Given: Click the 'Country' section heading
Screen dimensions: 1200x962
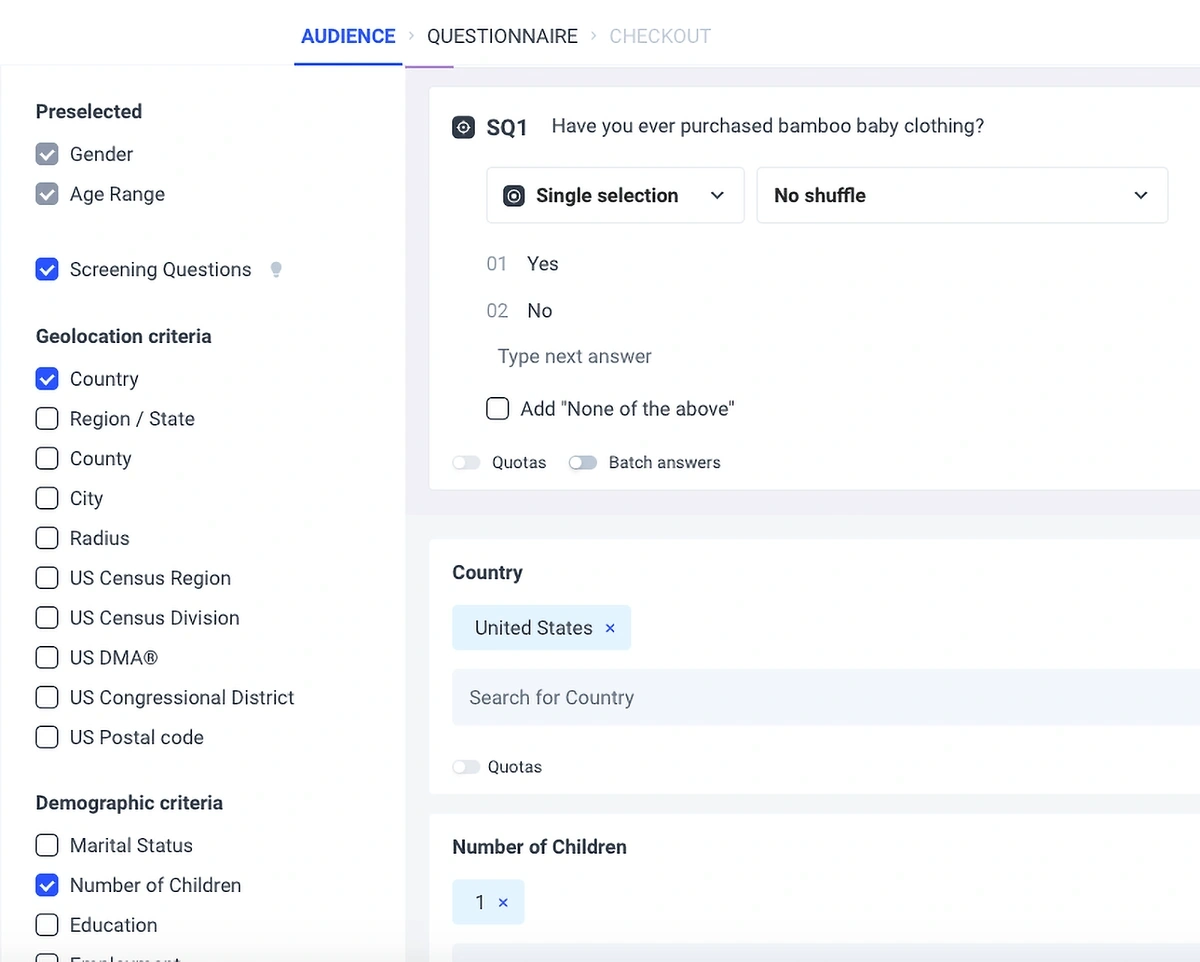Looking at the screenshot, I should tap(487, 573).
